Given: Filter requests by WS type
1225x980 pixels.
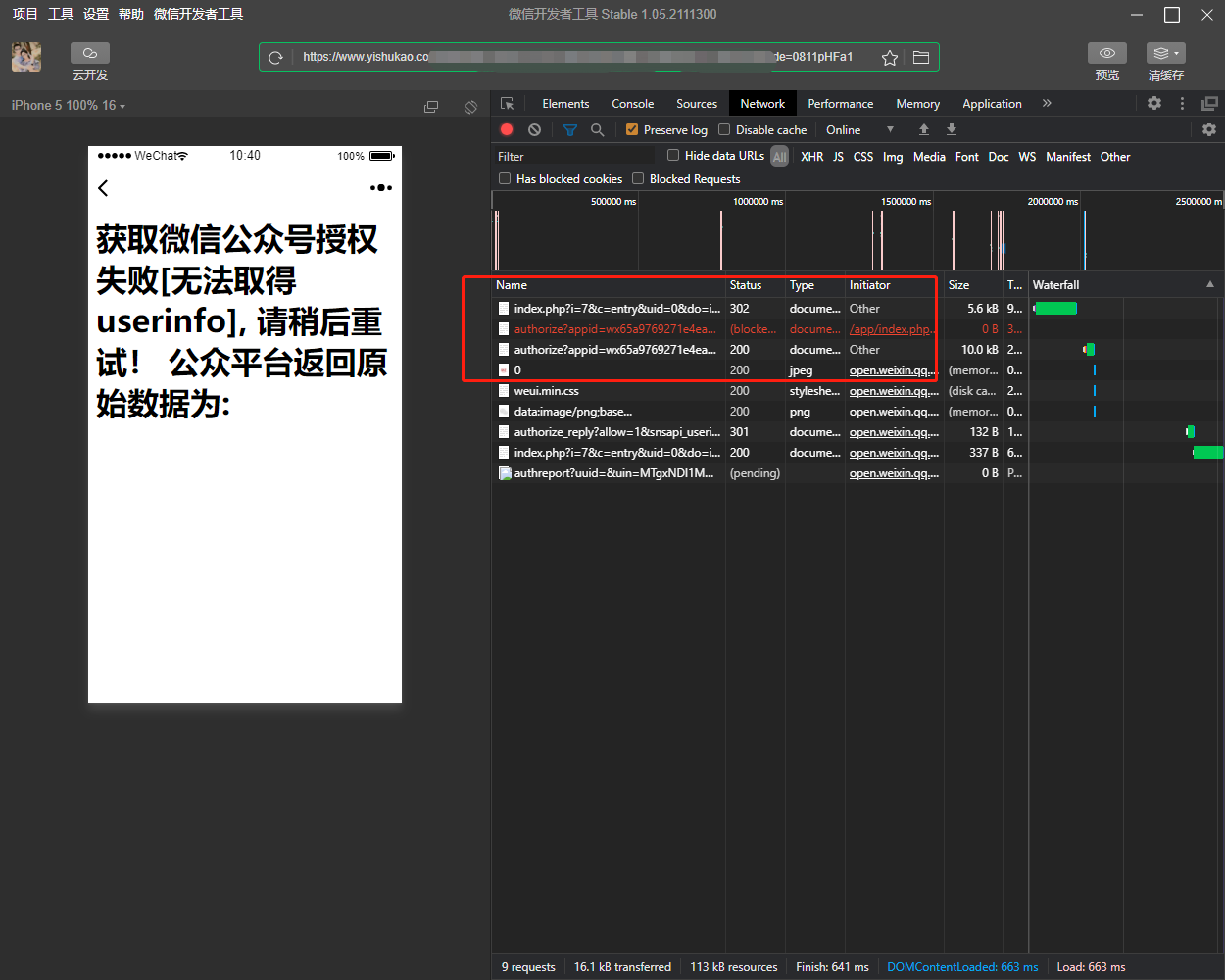Looking at the screenshot, I should pos(1027,157).
